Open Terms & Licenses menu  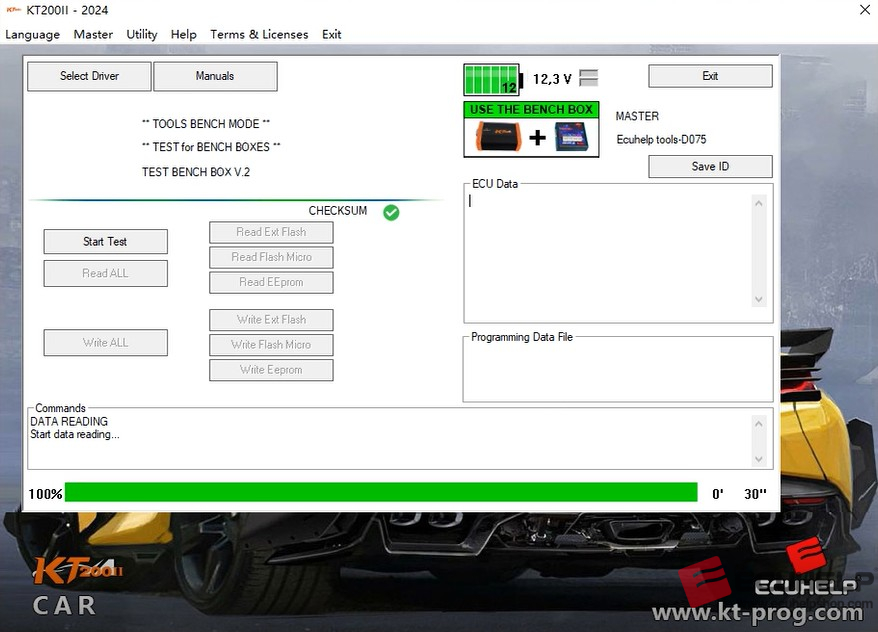pyautogui.click(x=259, y=34)
